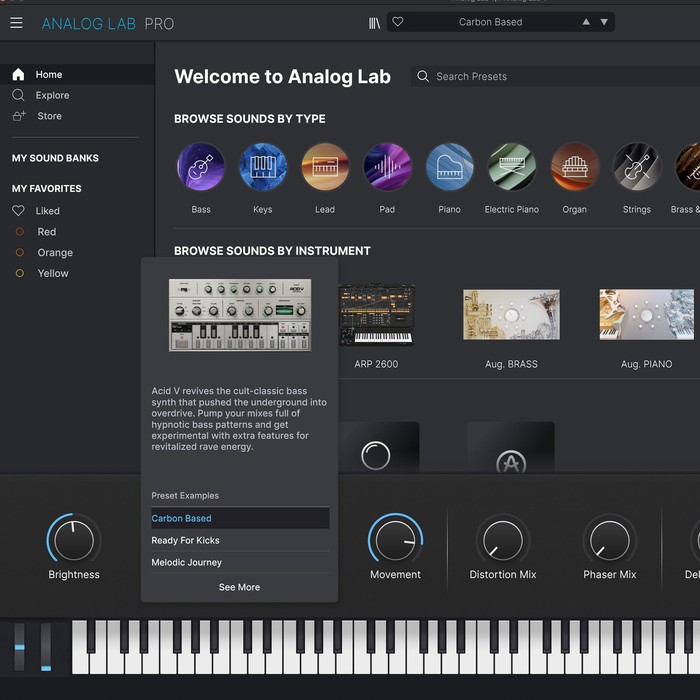Open the Aug. BRASS instrument
This screenshot has height=700, width=700.
point(511,315)
